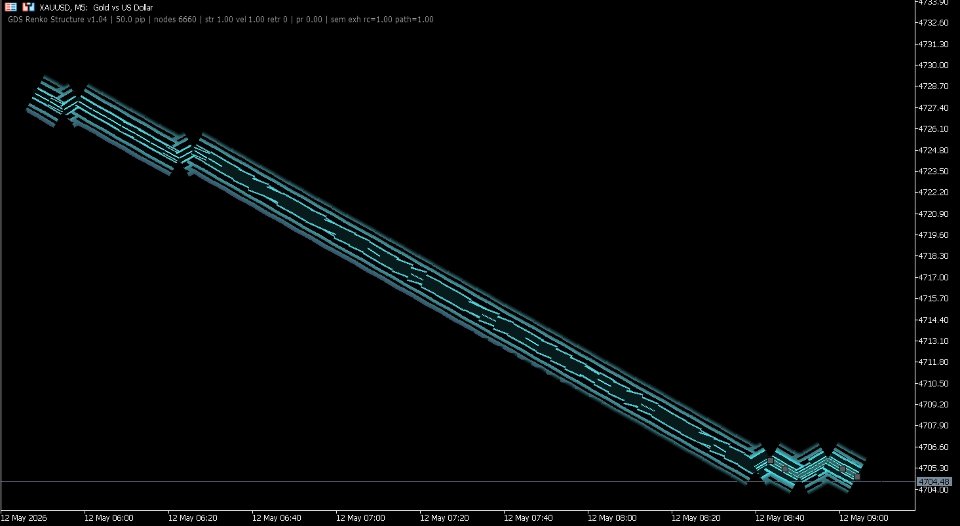Screen dimensions: 960x526
Task: Click the 4717.00 price axis label
Action: (x=934, y=277)
